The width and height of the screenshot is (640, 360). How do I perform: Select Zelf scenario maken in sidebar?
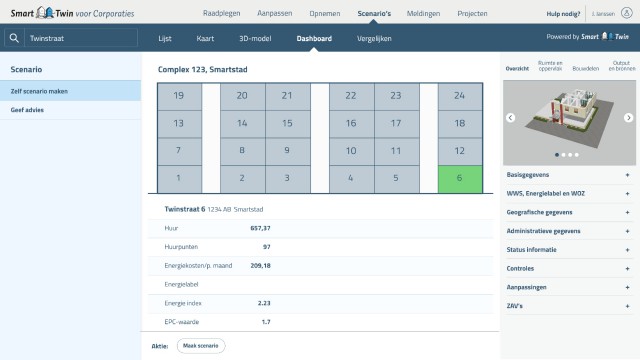71,91
